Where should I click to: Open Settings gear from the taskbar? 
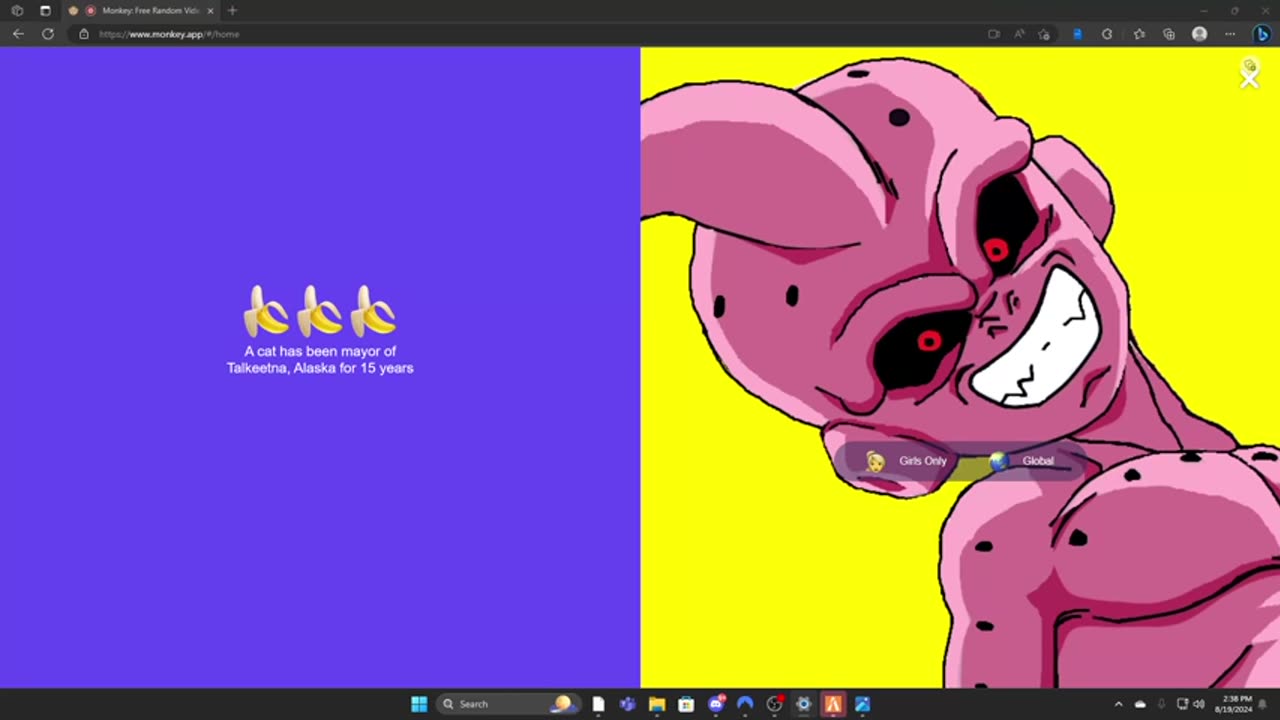(803, 704)
